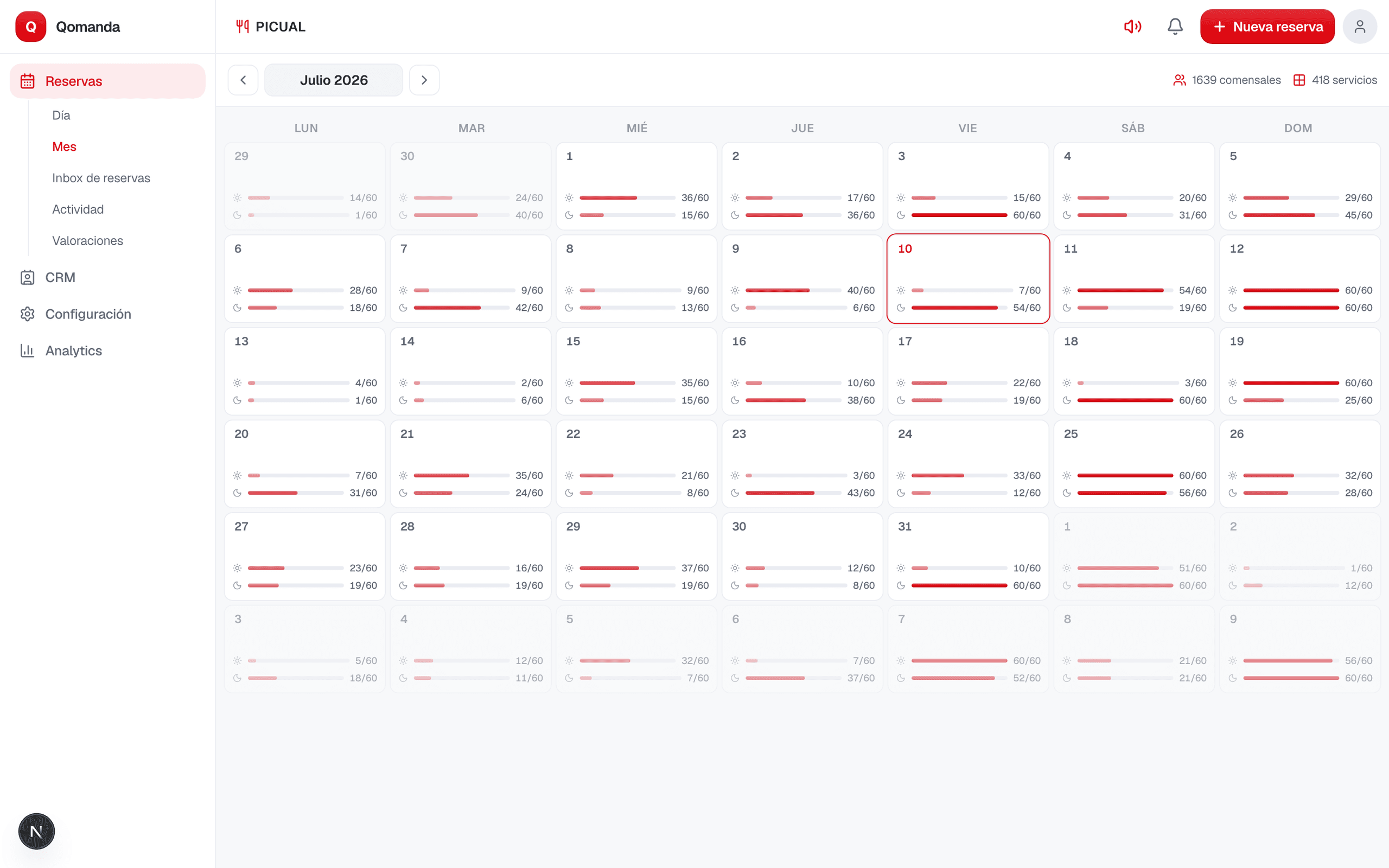The image size is (1389, 868).
Task: Click the dinner moon icon on day 10
Action: (x=901, y=308)
